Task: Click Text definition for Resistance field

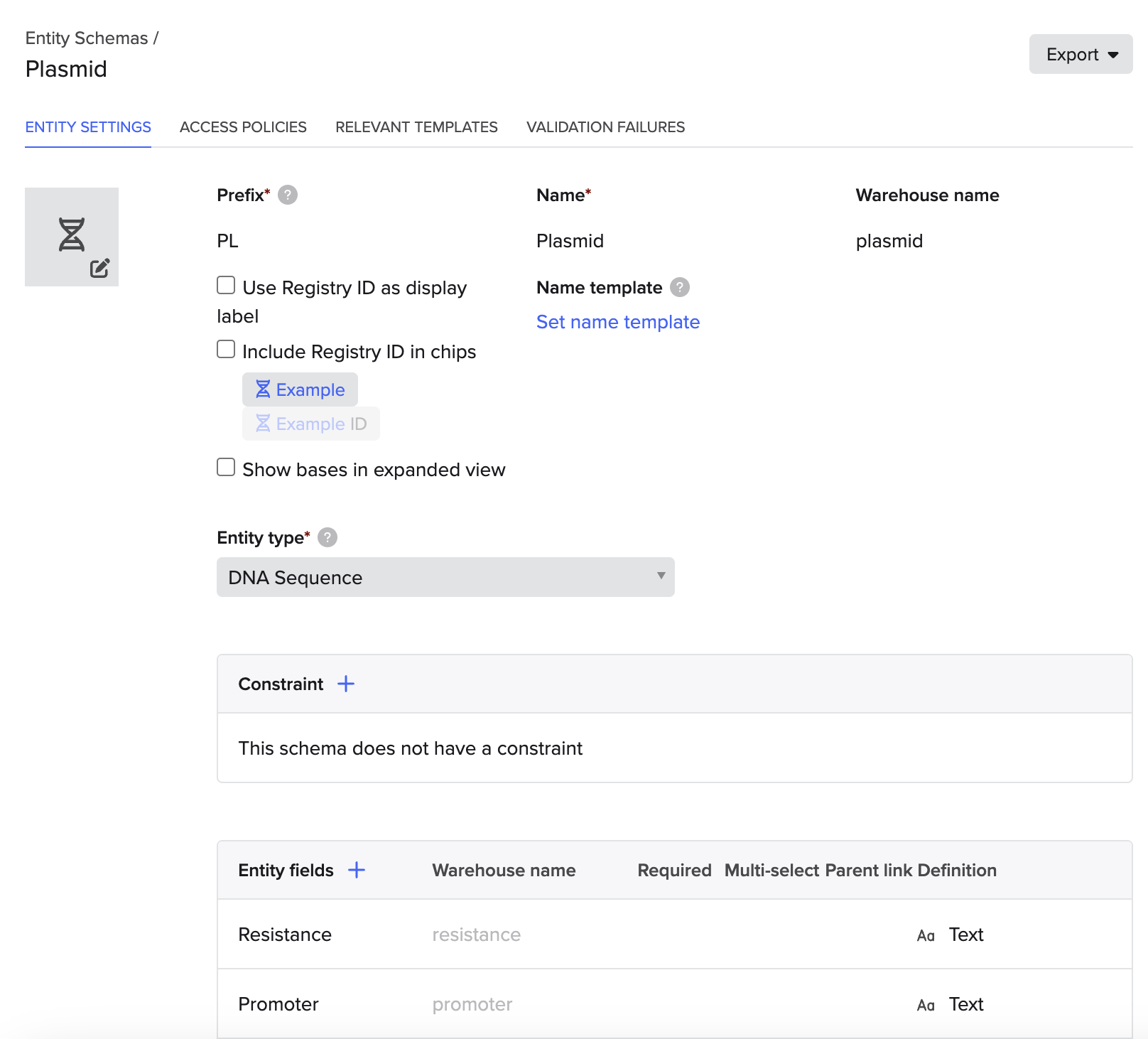Action: (966, 935)
